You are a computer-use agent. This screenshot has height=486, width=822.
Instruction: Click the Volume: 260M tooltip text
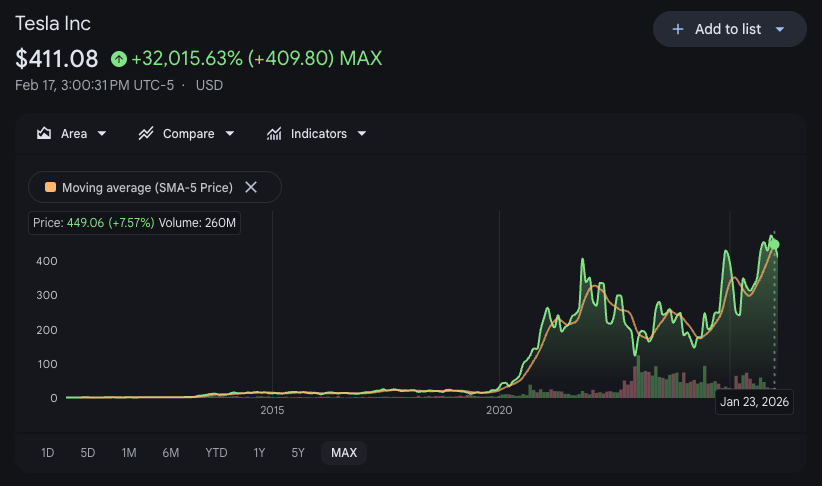(197, 223)
